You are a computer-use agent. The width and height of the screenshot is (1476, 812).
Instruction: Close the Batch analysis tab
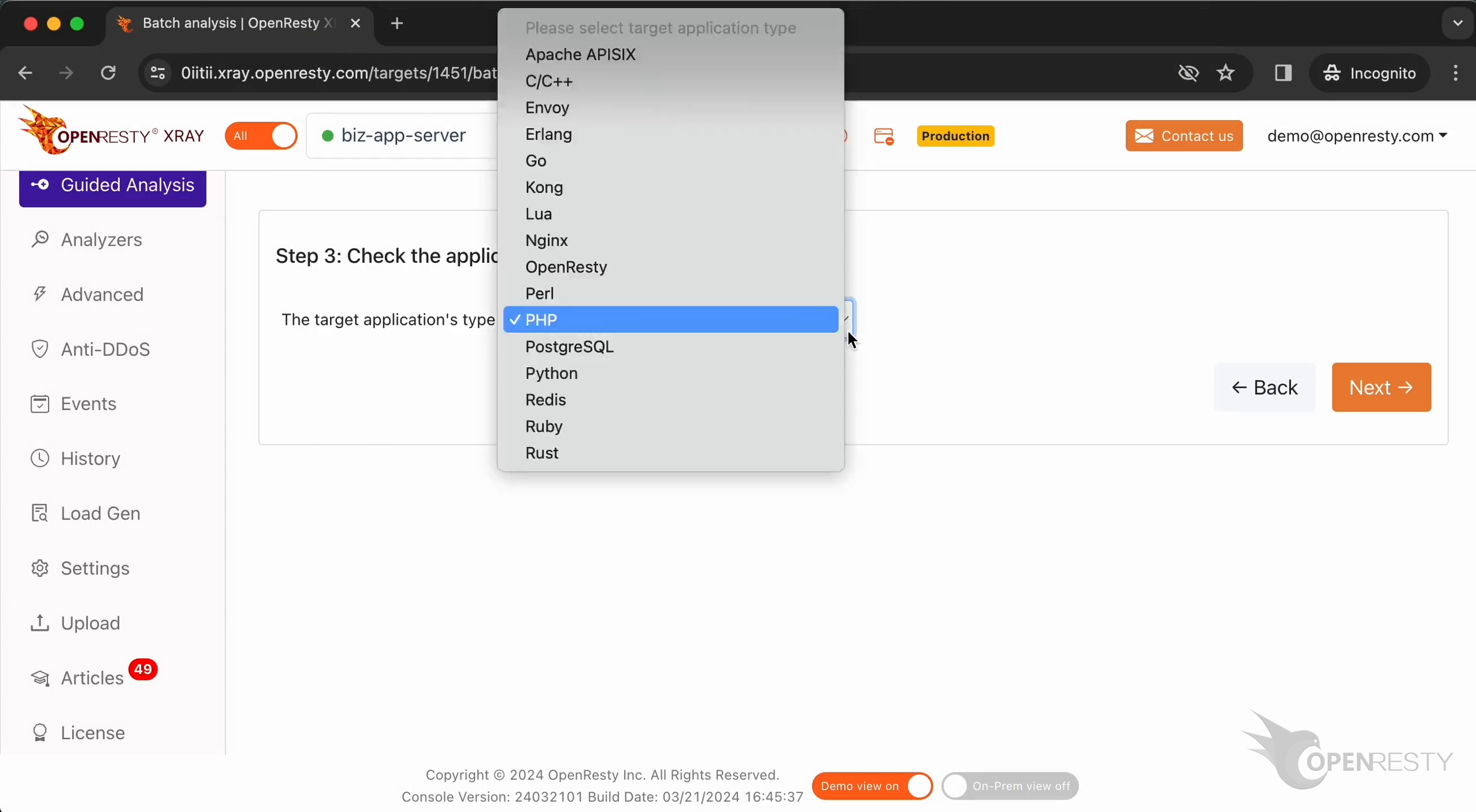(x=355, y=23)
